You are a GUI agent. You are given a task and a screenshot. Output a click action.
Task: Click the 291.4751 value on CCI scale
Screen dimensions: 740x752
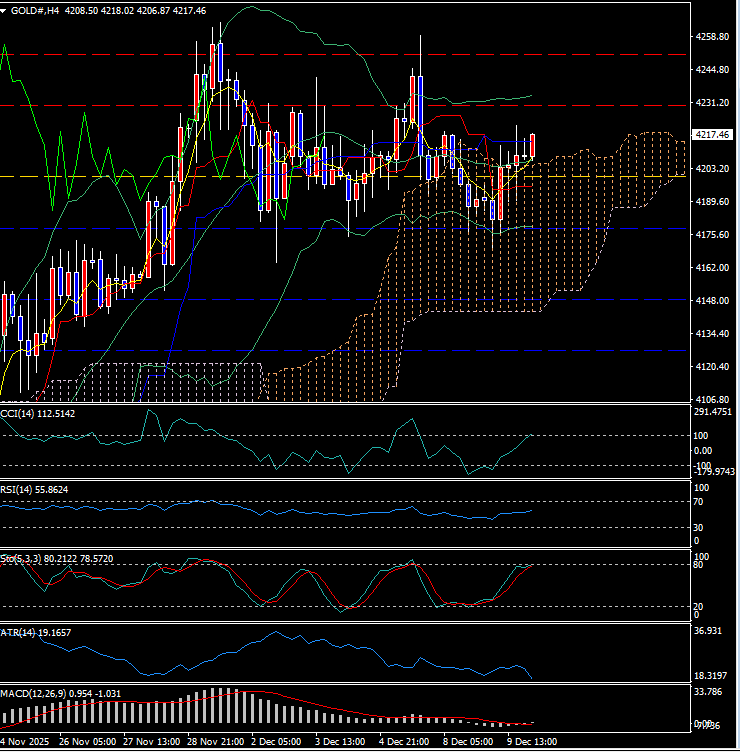[x=712, y=411]
